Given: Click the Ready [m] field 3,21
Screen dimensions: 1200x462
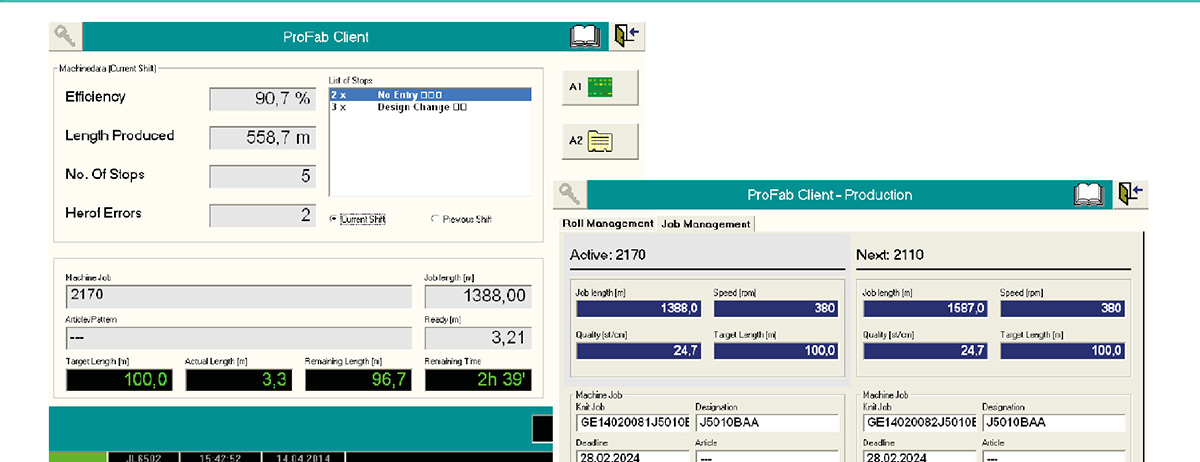Looking at the screenshot, I should click(x=478, y=337).
